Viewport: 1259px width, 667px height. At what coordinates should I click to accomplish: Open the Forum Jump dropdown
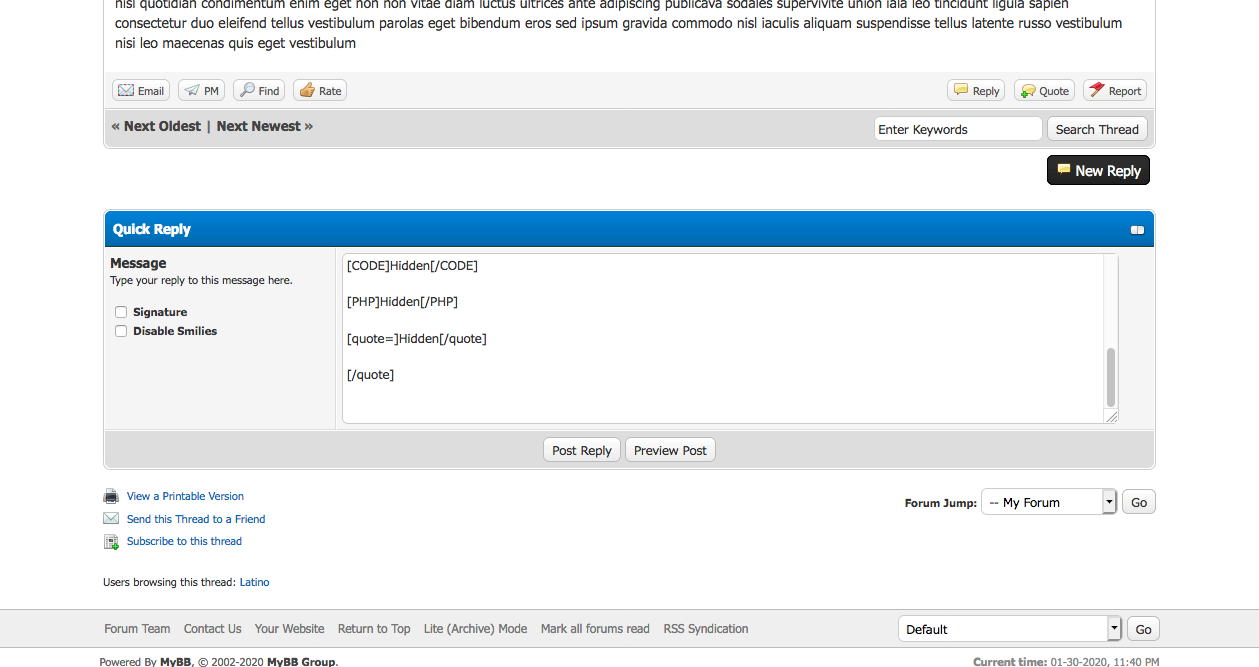click(x=1048, y=503)
